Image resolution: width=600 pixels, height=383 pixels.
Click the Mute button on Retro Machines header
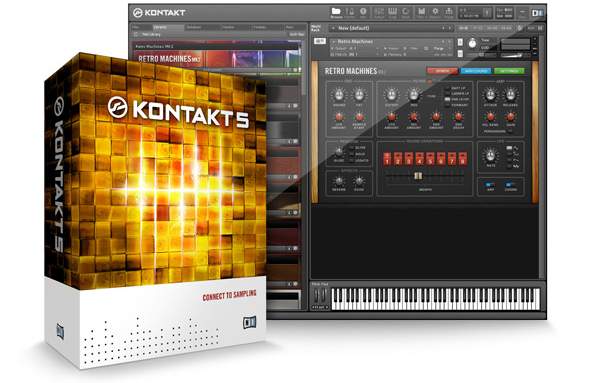click(x=460, y=54)
